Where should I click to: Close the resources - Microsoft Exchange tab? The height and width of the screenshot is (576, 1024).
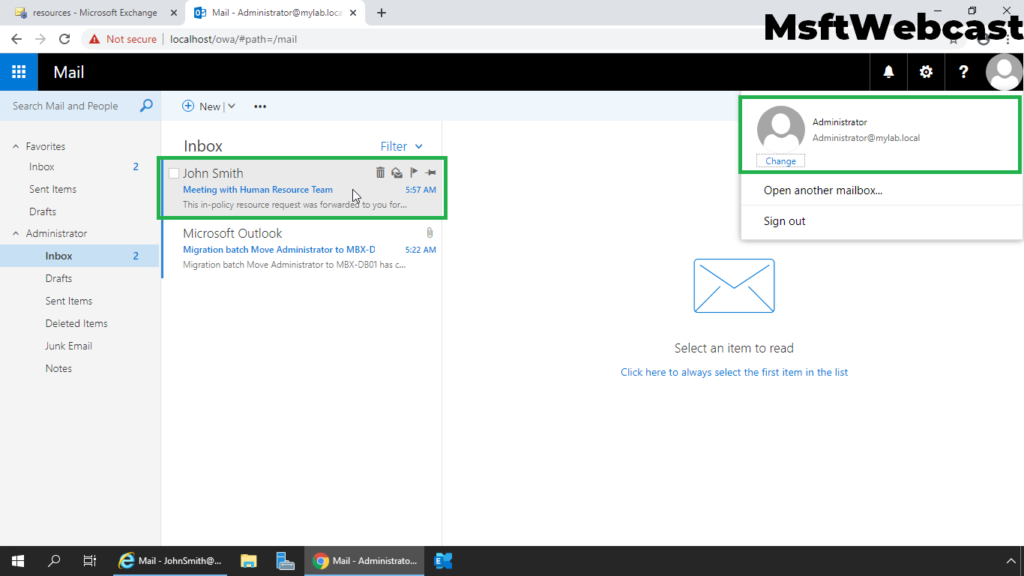pos(174,13)
